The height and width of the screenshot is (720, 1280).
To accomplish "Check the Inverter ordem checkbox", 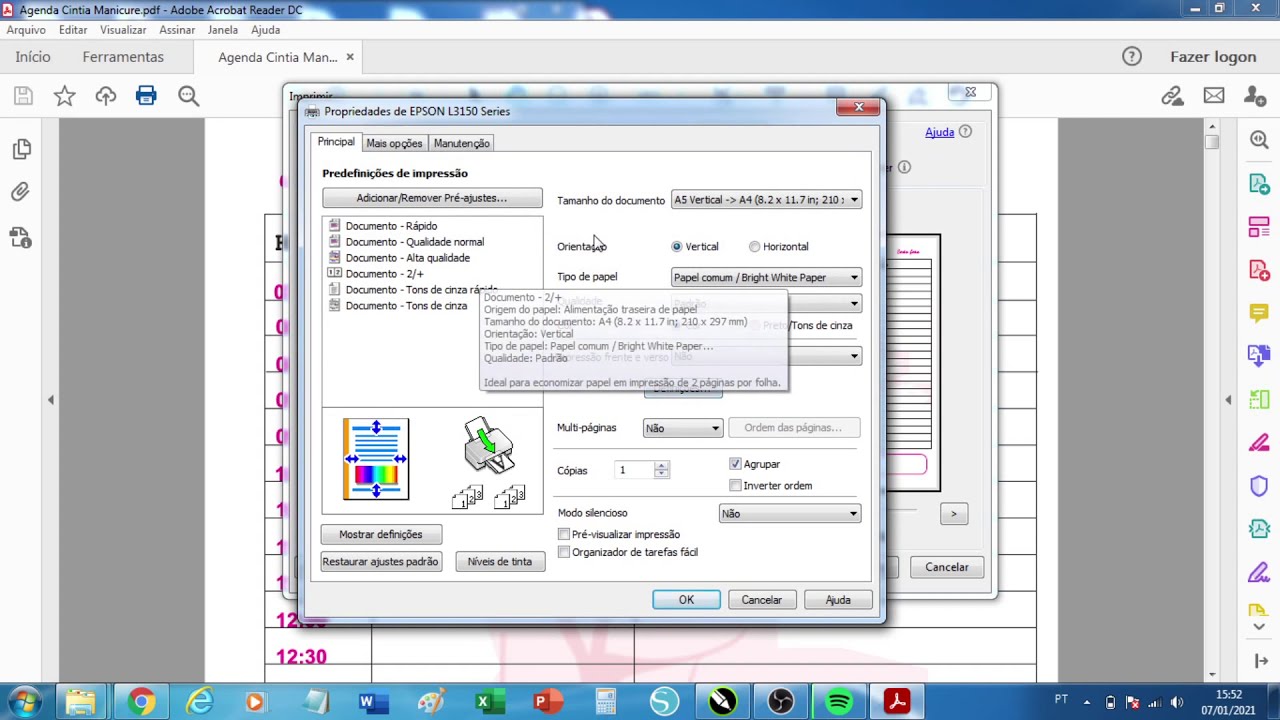I will (736, 486).
